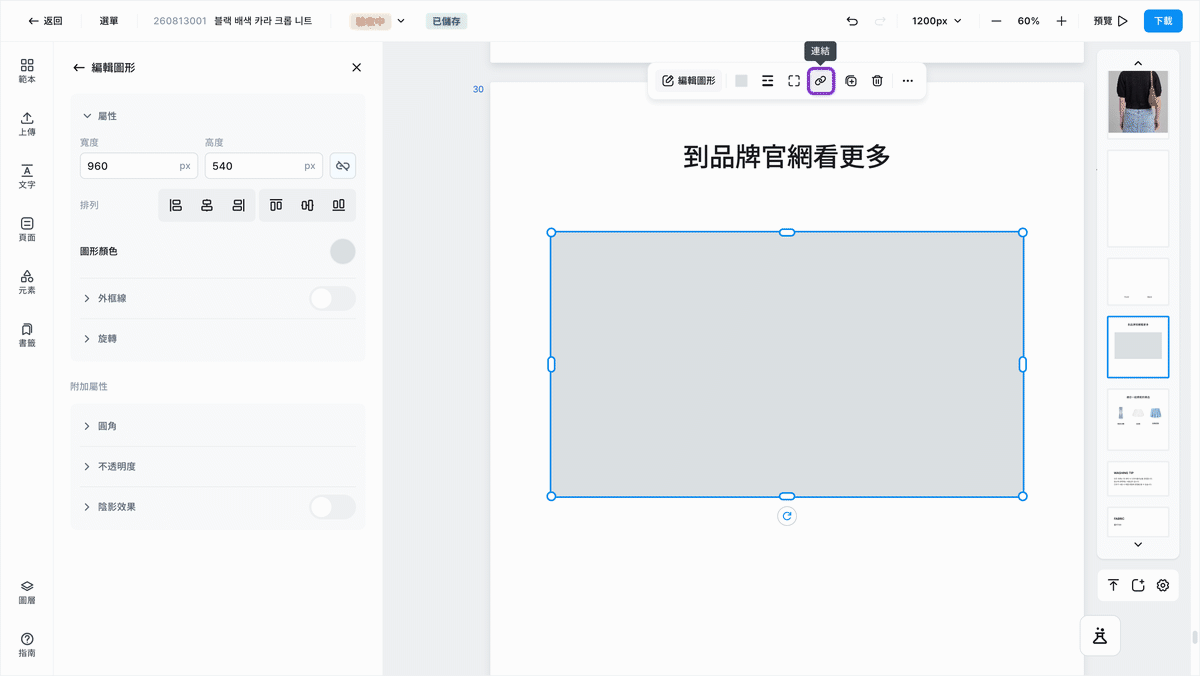The height and width of the screenshot is (676, 1200).
Task: Open 範本 templates in left sidebar
Action: coord(27,70)
